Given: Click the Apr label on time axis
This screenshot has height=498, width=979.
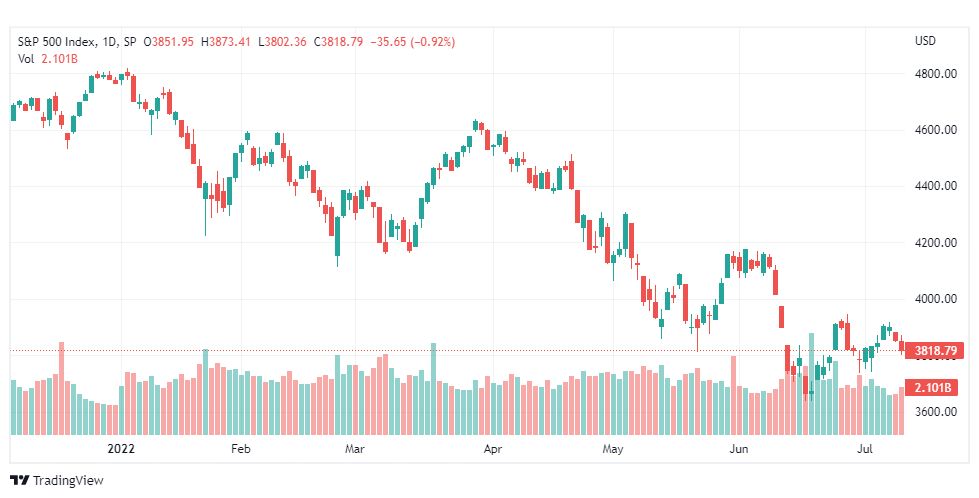Looking at the screenshot, I should (493, 449).
